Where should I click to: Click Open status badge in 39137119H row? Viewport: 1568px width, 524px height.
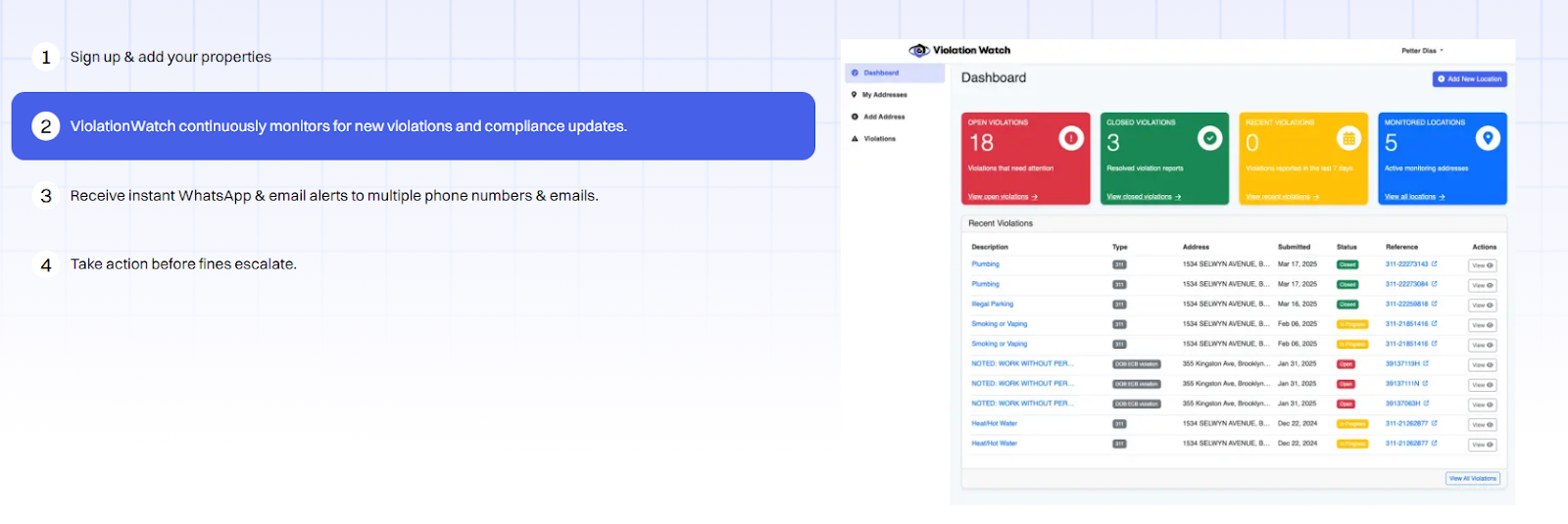point(1346,364)
